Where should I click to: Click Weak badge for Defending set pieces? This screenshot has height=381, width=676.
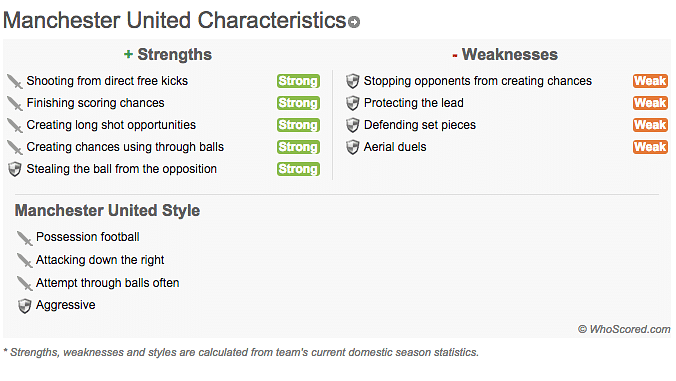pyautogui.click(x=650, y=125)
